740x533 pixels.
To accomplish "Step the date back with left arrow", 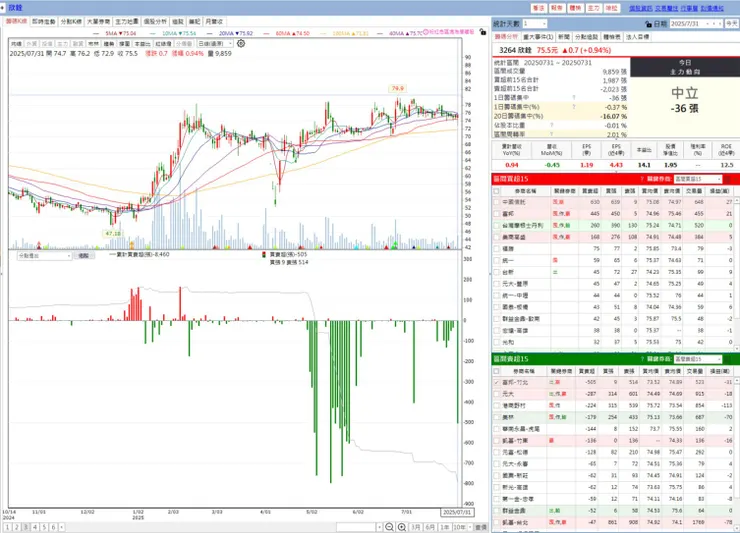I will [x=713, y=24].
